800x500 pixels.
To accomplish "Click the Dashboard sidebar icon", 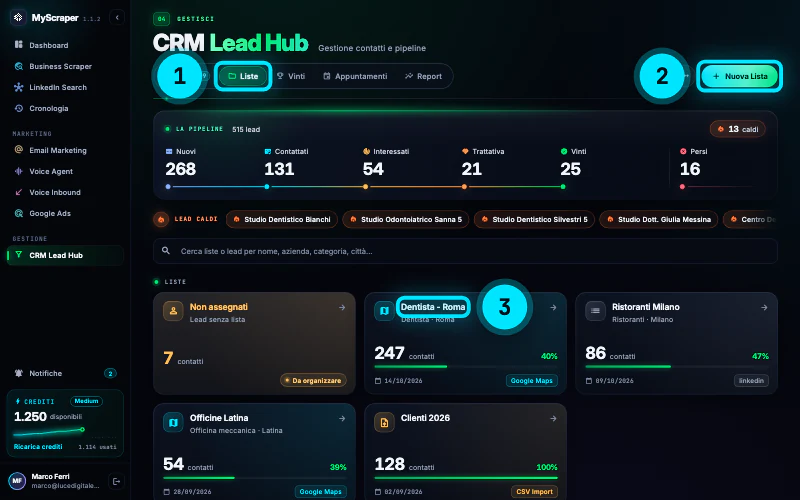I will pos(19,44).
